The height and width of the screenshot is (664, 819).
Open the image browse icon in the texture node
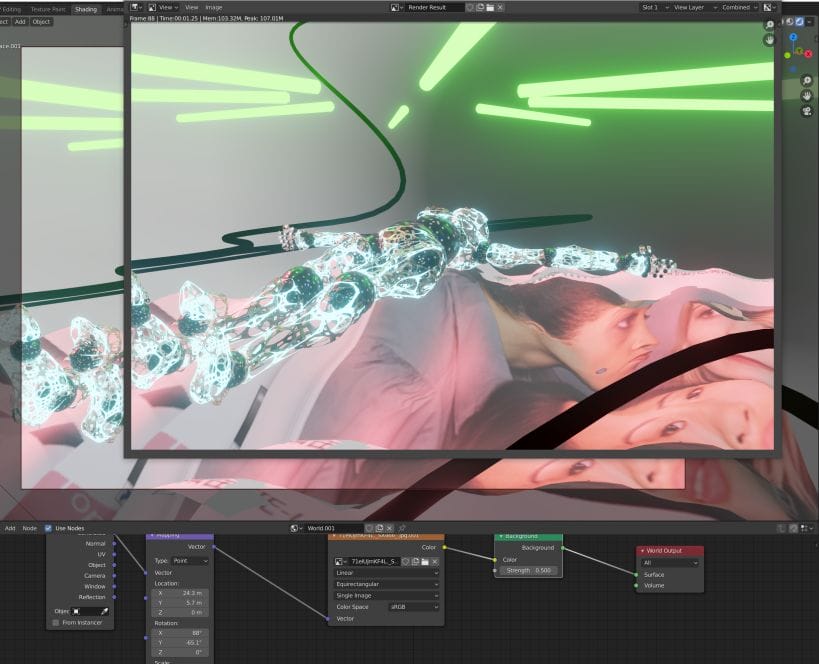[x=341, y=562]
